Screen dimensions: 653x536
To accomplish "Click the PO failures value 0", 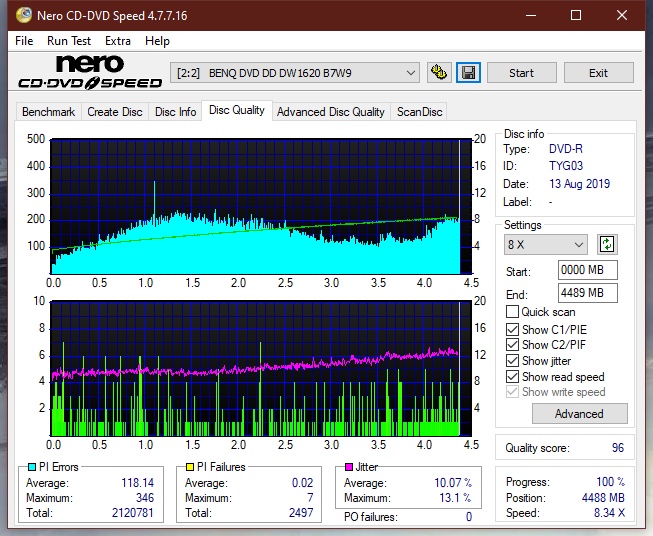I will pyautogui.click(x=469, y=517).
